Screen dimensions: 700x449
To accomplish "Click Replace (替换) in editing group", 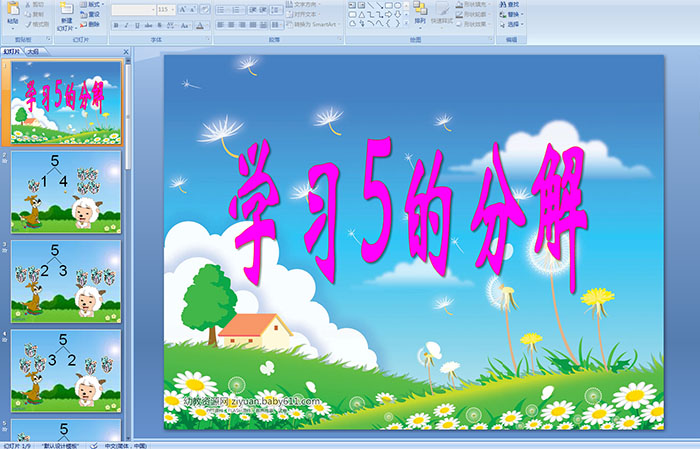I will click(x=512, y=14).
